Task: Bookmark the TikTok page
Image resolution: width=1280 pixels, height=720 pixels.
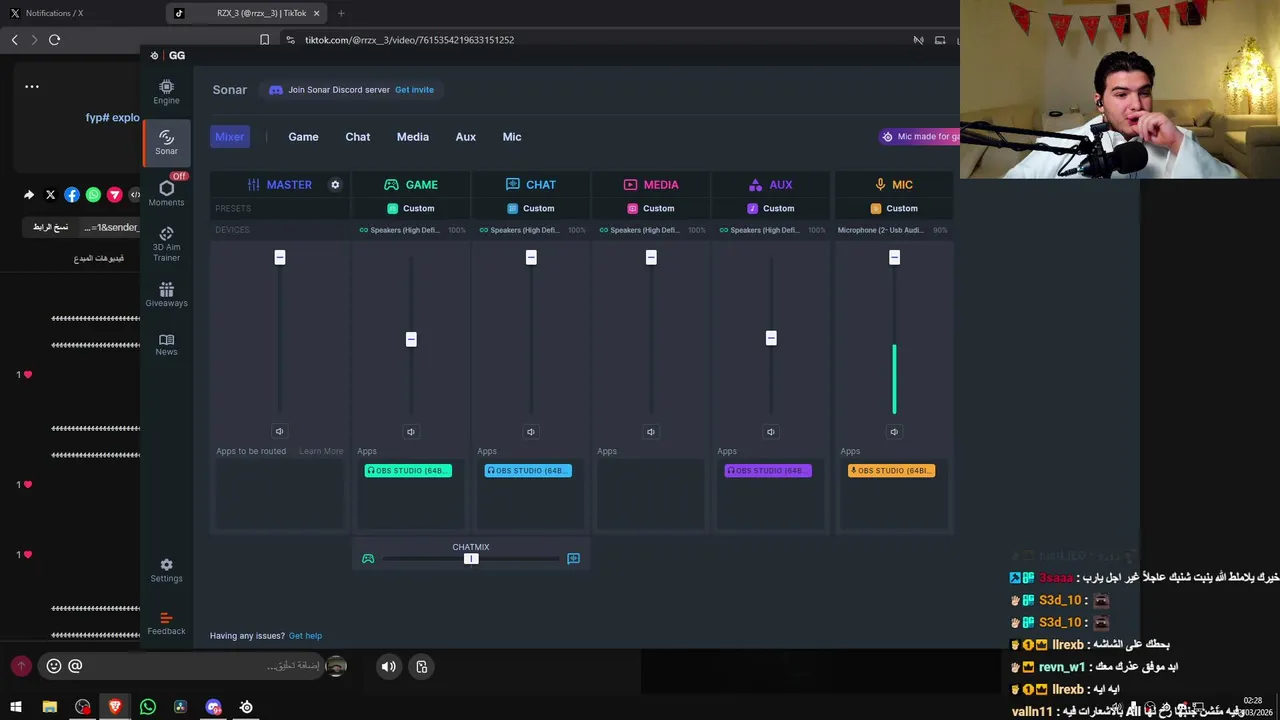Action: 264,40
